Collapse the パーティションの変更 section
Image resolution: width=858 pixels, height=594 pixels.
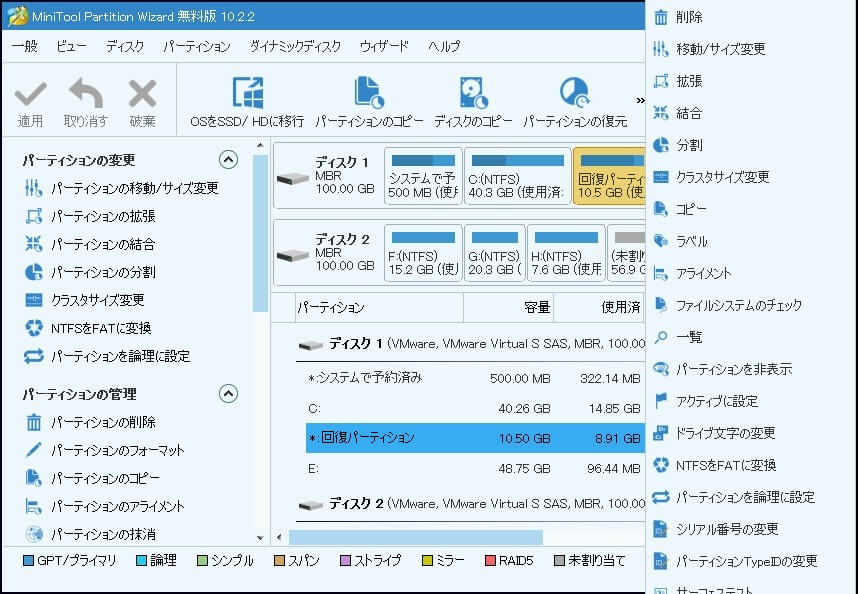228,160
